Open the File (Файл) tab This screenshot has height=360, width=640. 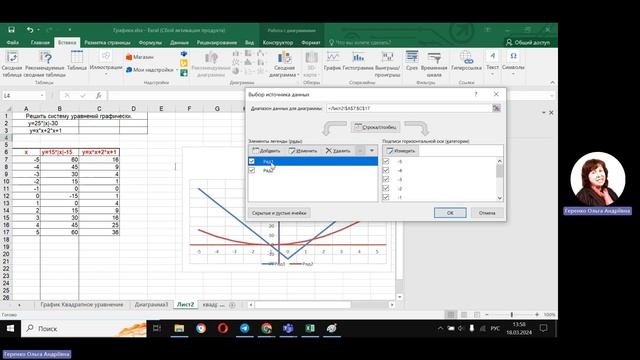tap(12, 42)
